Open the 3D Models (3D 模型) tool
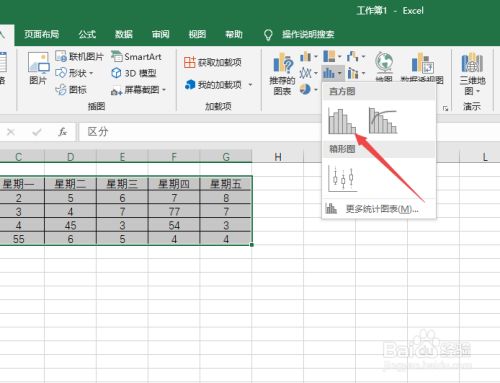The image size is (500, 383). tap(134, 73)
